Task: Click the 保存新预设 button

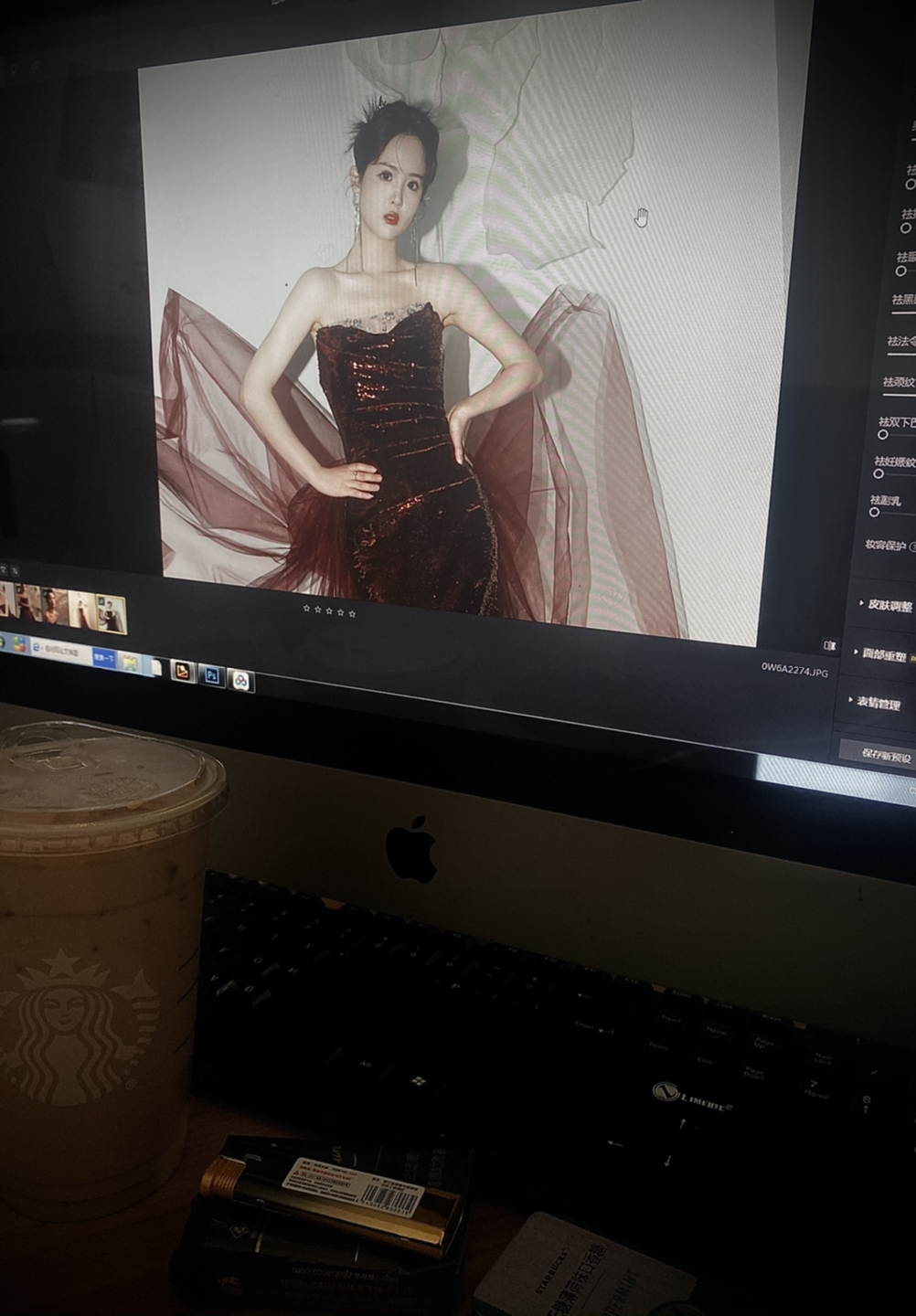Action: pyautogui.click(x=879, y=755)
